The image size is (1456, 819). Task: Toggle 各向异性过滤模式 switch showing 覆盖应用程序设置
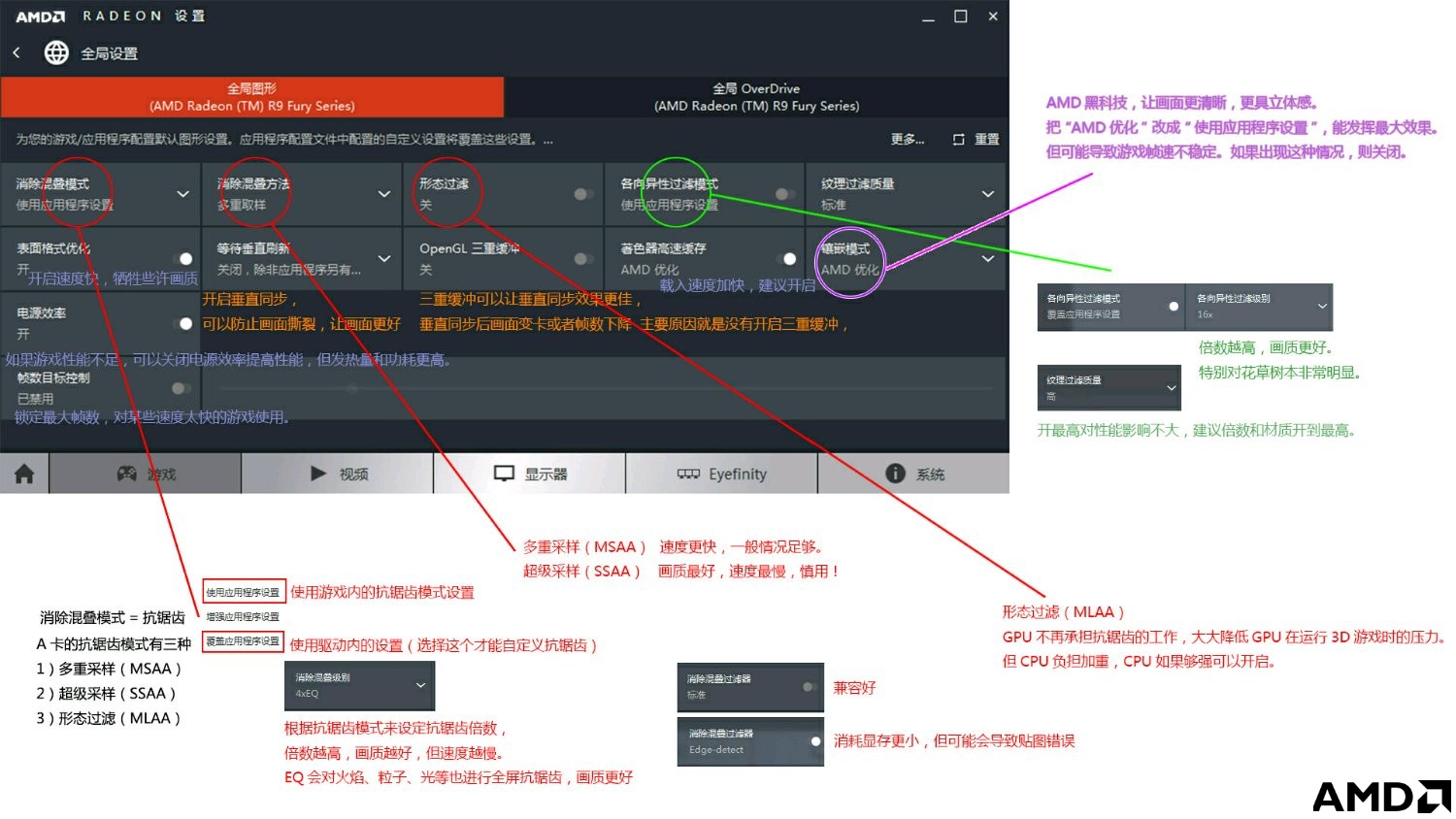(1171, 307)
